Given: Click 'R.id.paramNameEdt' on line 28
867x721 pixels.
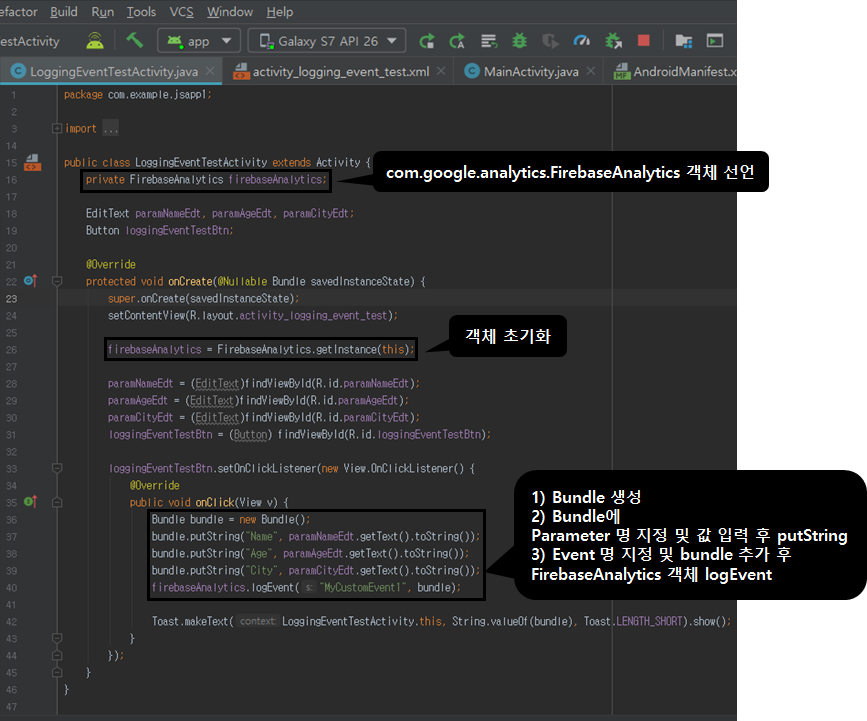Looking at the screenshot, I should [x=362, y=384].
